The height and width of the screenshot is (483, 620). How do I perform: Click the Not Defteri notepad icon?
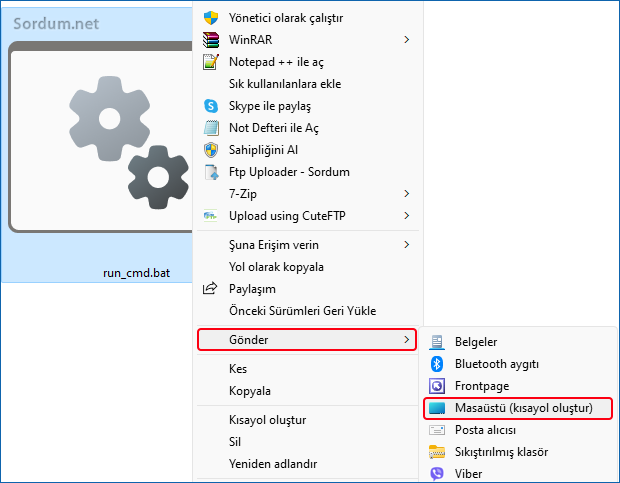click(x=210, y=128)
